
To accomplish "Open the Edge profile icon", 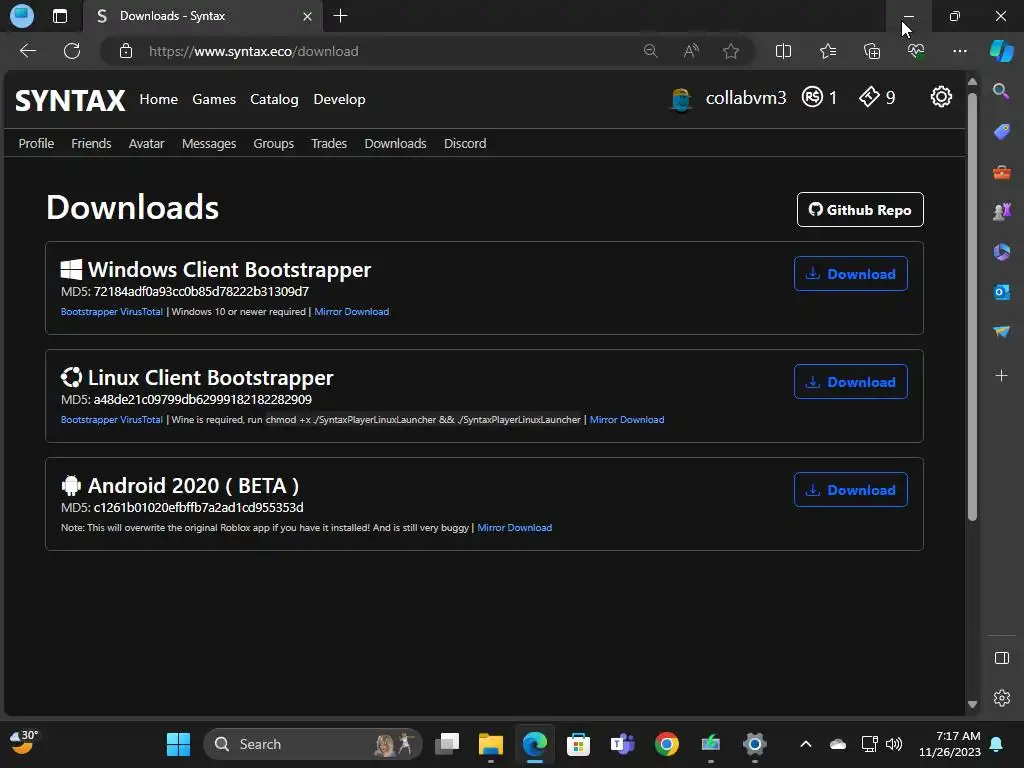I will (22, 16).
